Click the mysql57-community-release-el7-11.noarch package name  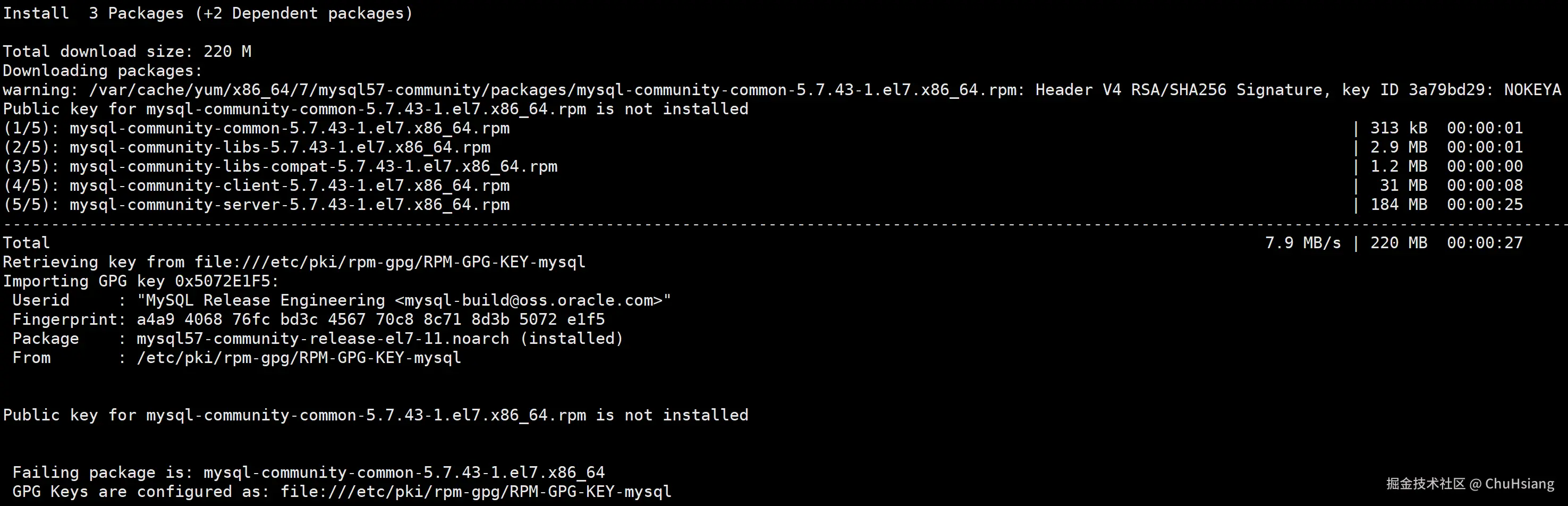[322, 339]
